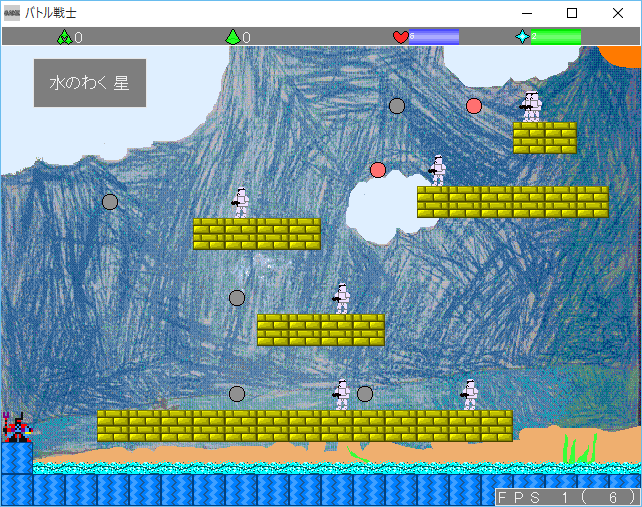Click the バトル戦士 window title text
The height and width of the screenshot is (507, 642).
click(x=50, y=13)
